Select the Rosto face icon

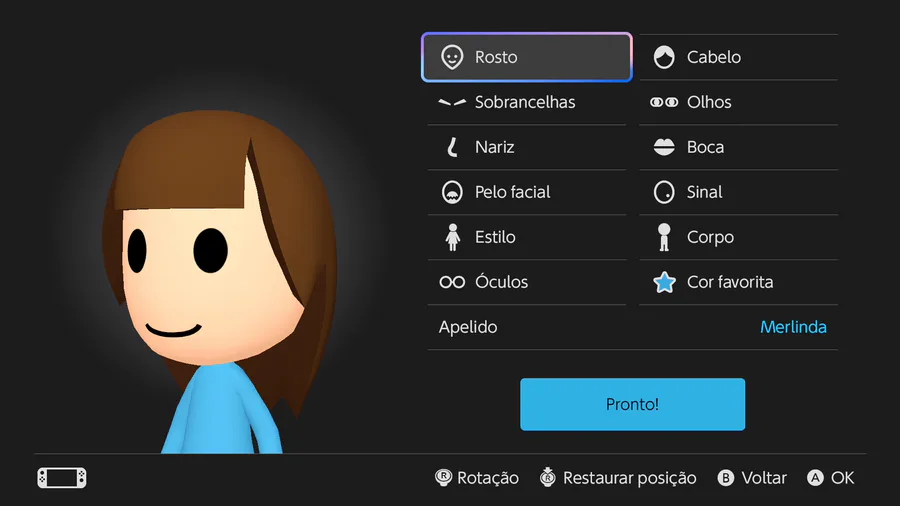click(452, 57)
